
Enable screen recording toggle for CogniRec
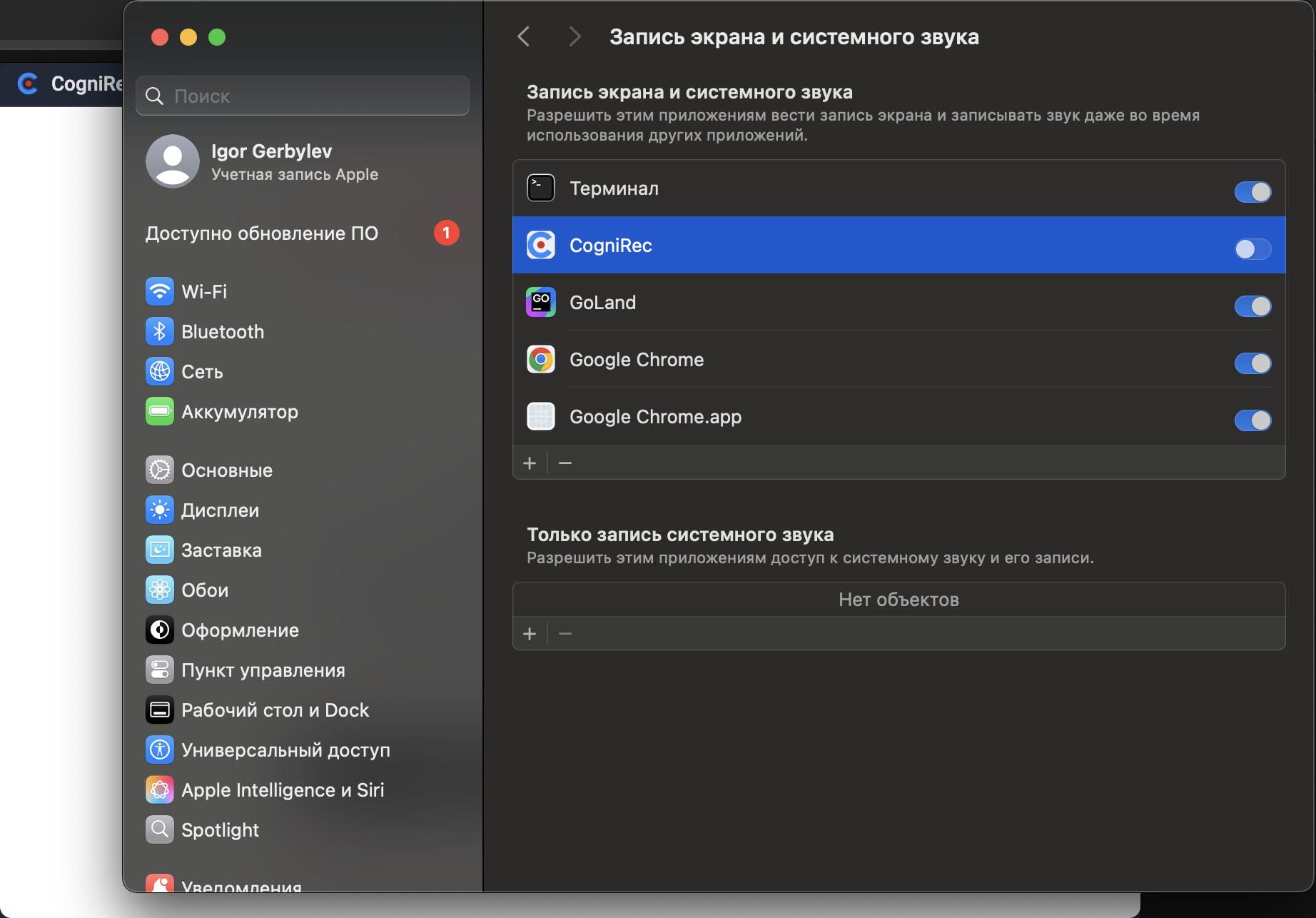click(x=1252, y=248)
